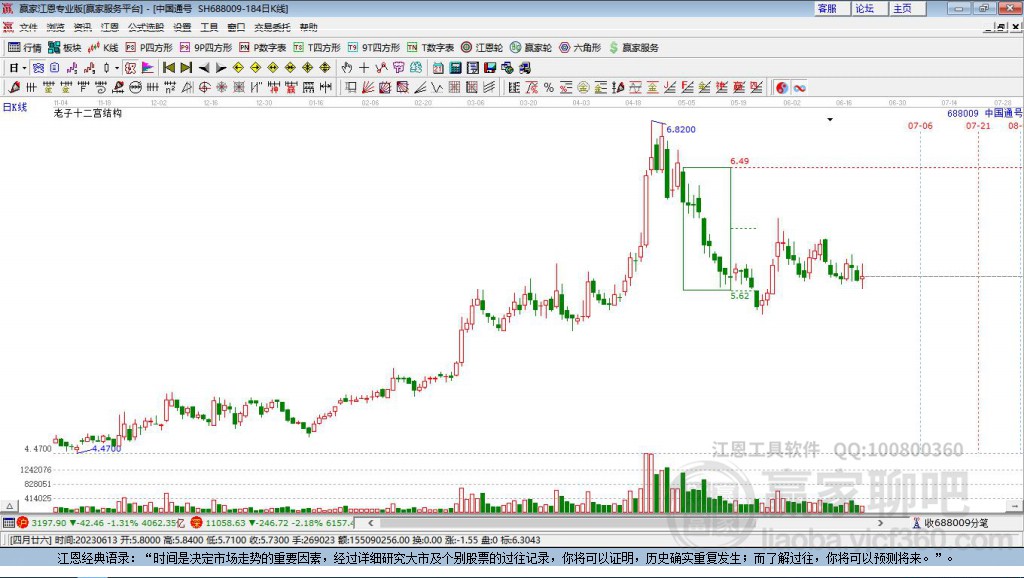Open the 行情 market quotes view
This screenshot has height=578, width=1024.
click(x=25, y=48)
